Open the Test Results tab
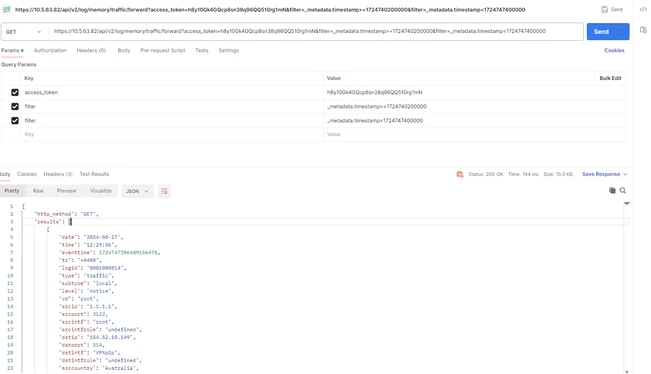The width and height of the screenshot is (651, 374). pyautogui.click(x=94, y=174)
